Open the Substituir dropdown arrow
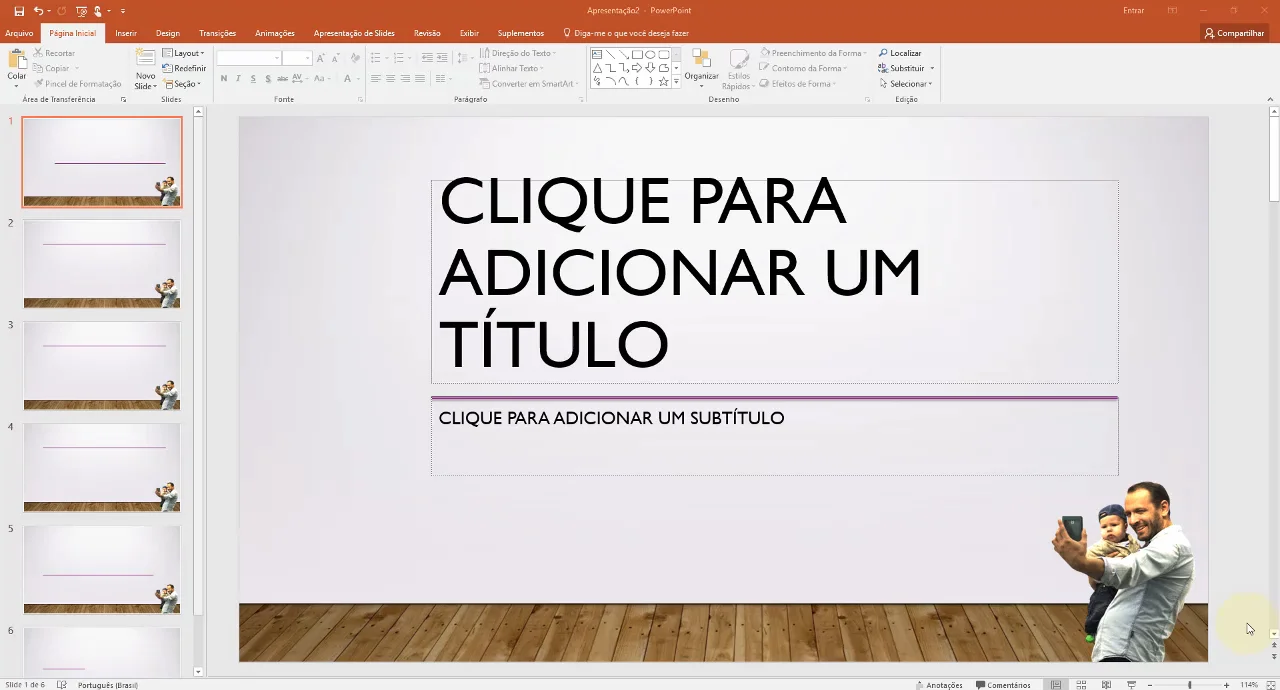This screenshot has width=1280, height=690. (932, 68)
